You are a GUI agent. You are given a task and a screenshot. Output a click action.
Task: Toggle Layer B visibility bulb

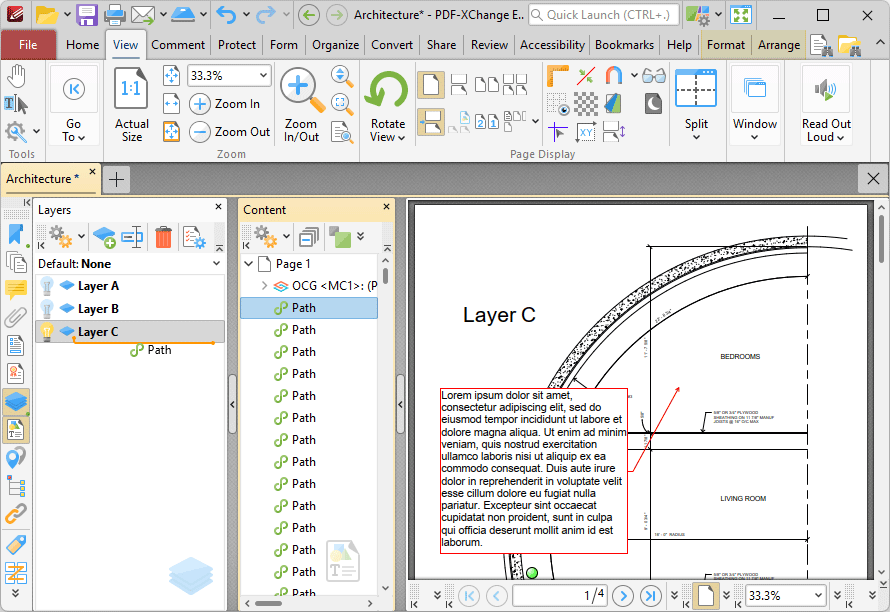47,309
